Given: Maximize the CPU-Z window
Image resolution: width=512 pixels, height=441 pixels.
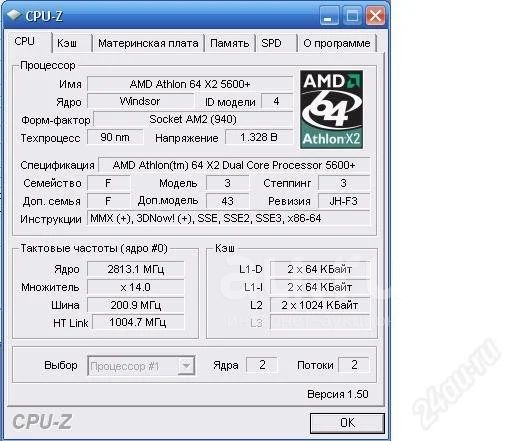Looking at the screenshot, I should (x=352, y=16).
